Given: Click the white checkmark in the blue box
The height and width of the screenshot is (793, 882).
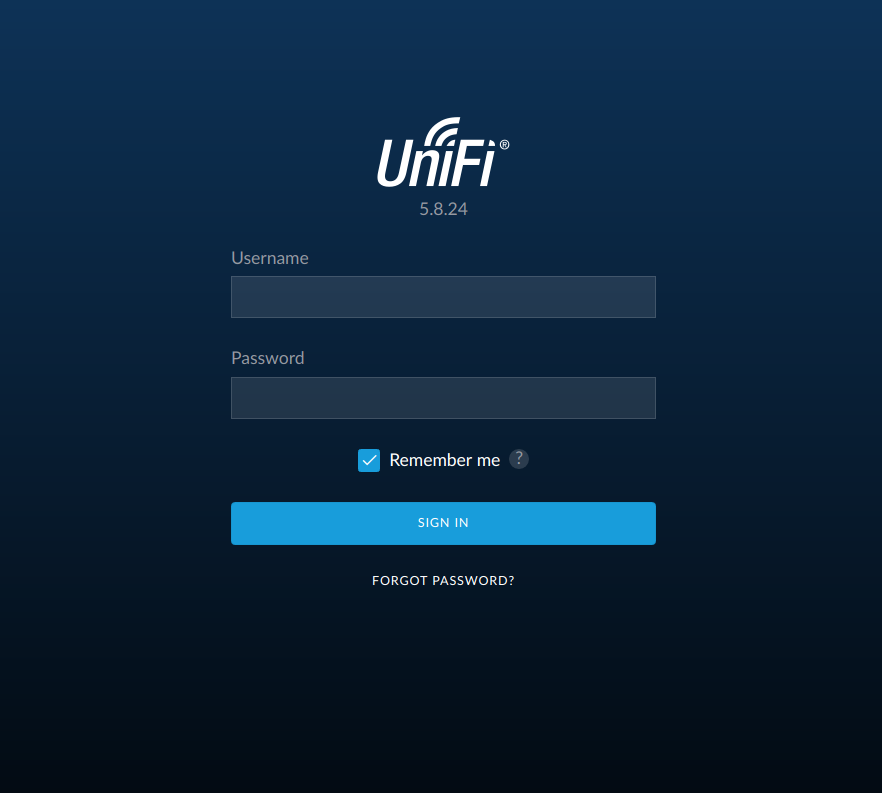Looking at the screenshot, I should tap(369, 461).
